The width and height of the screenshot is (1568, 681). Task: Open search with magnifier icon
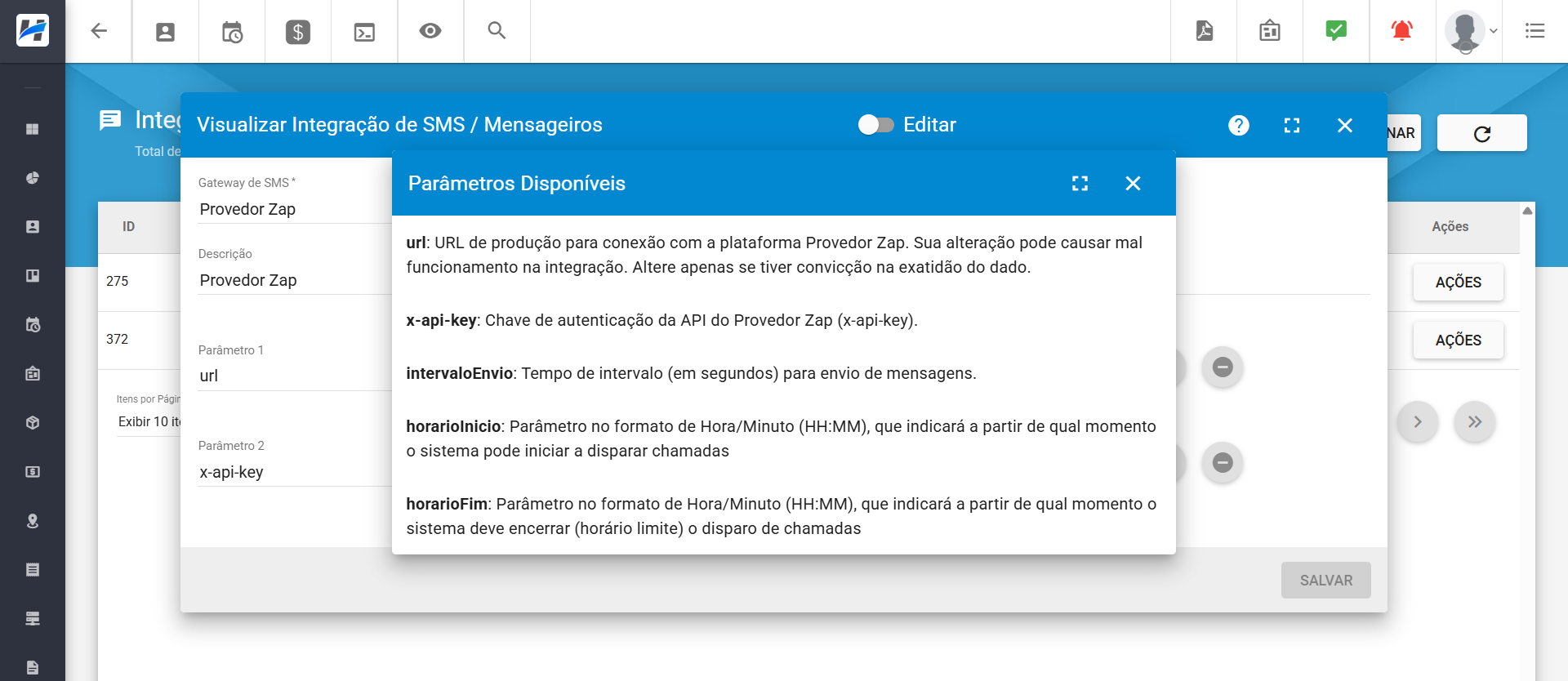[497, 31]
